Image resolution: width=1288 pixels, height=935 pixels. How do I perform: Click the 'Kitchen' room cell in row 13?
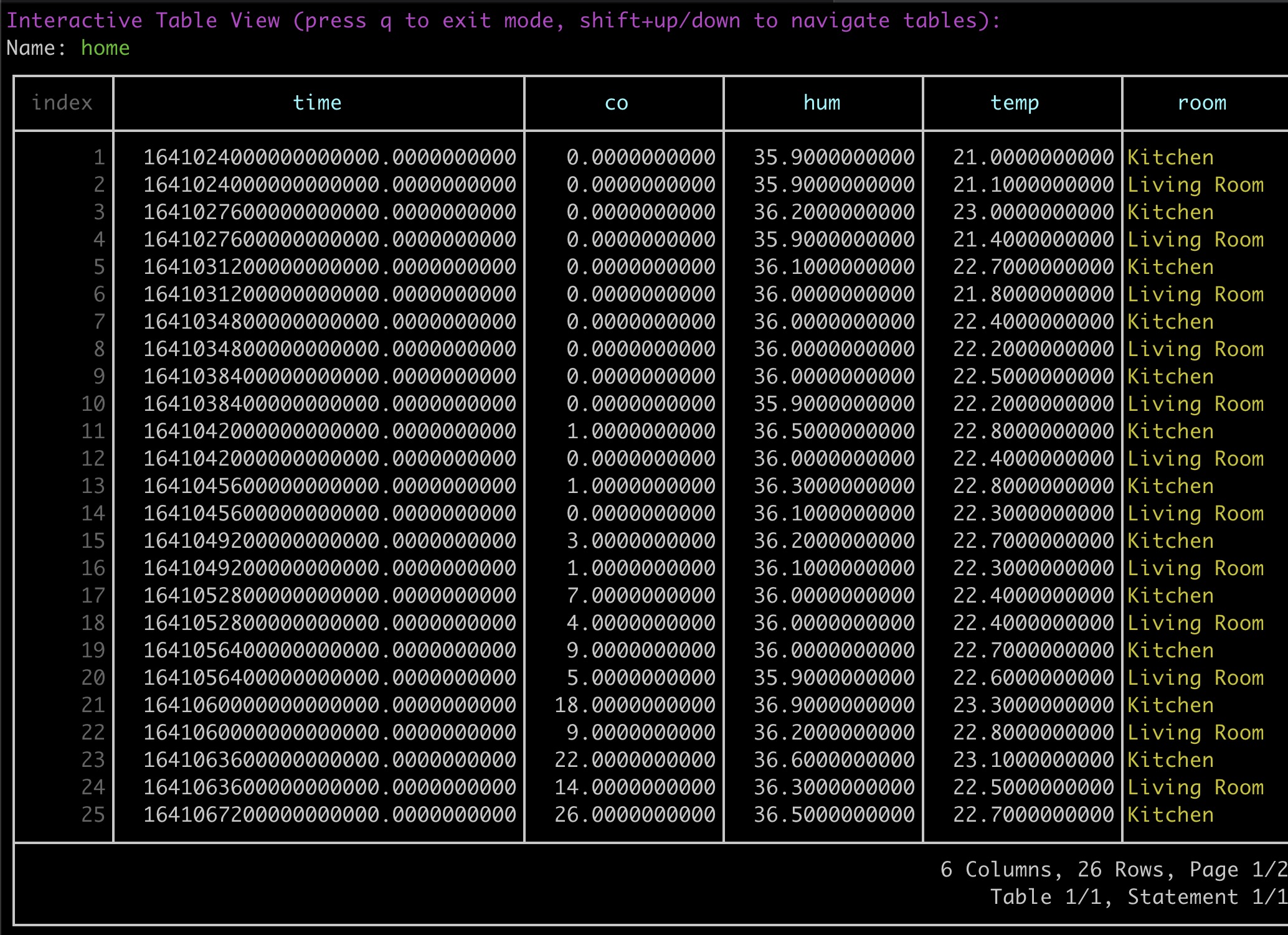(x=1171, y=486)
